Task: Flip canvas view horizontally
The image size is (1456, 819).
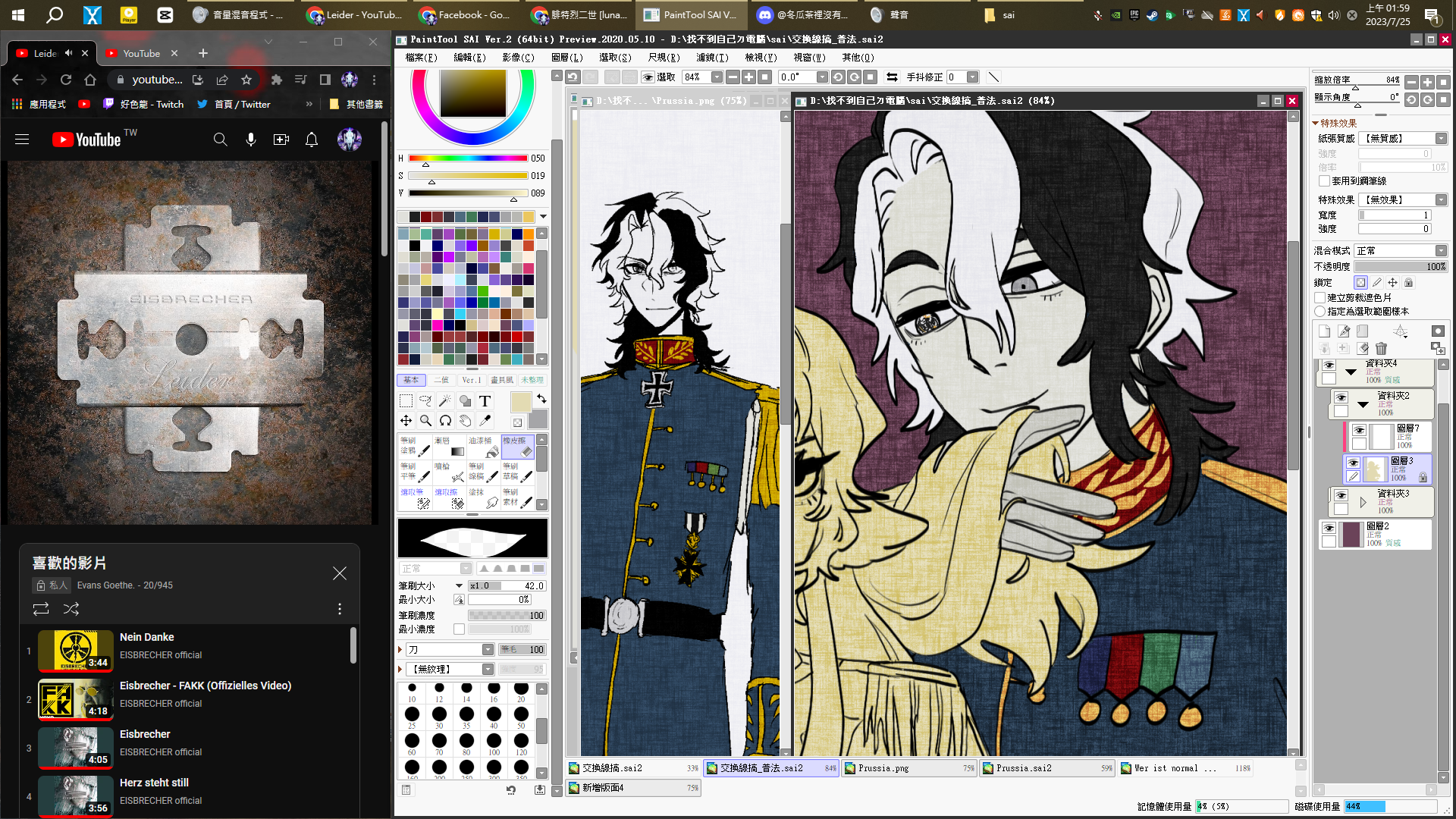Action: coord(892,77)
